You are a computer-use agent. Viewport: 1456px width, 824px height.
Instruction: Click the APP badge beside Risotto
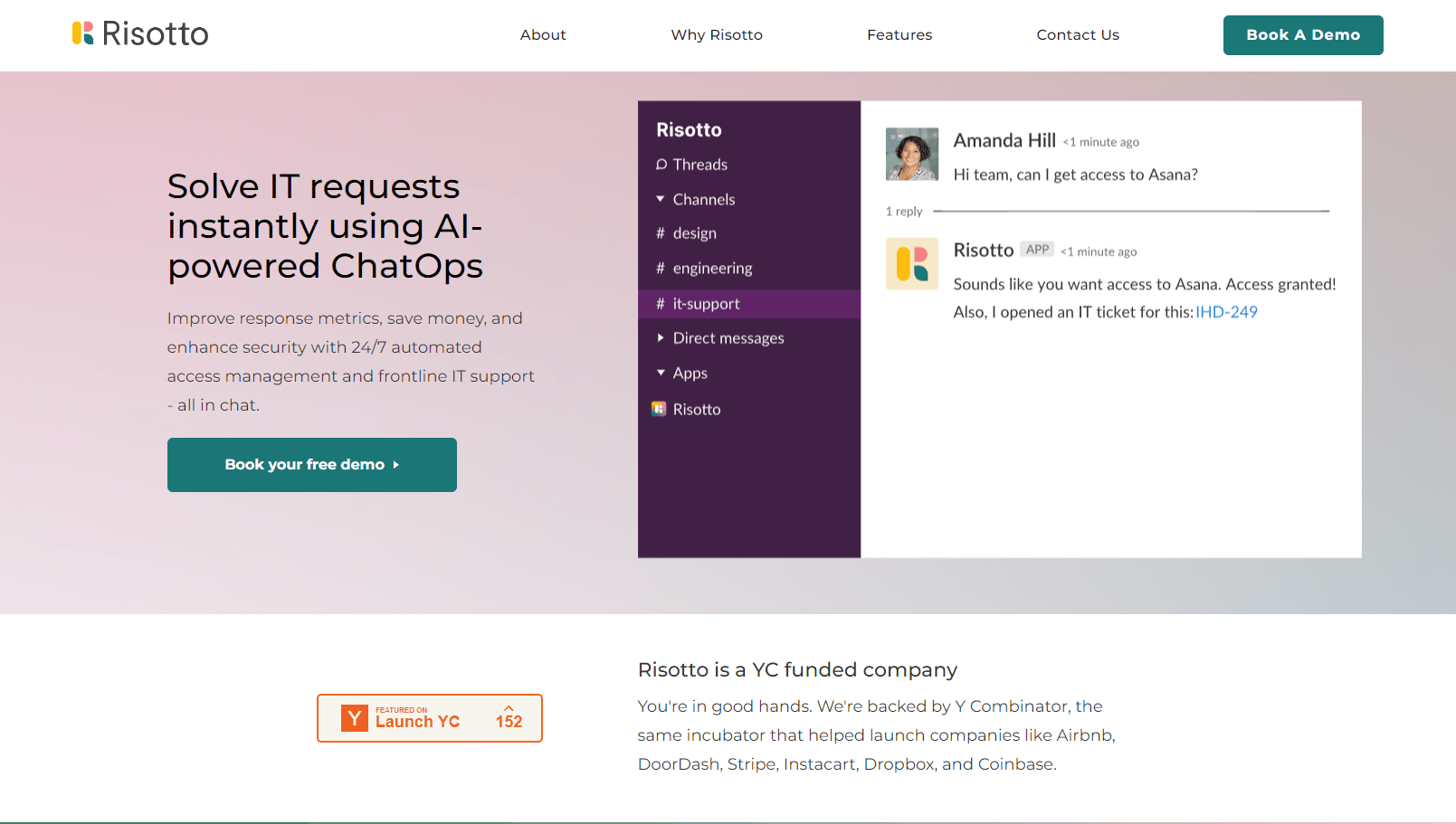point(1037,250)
